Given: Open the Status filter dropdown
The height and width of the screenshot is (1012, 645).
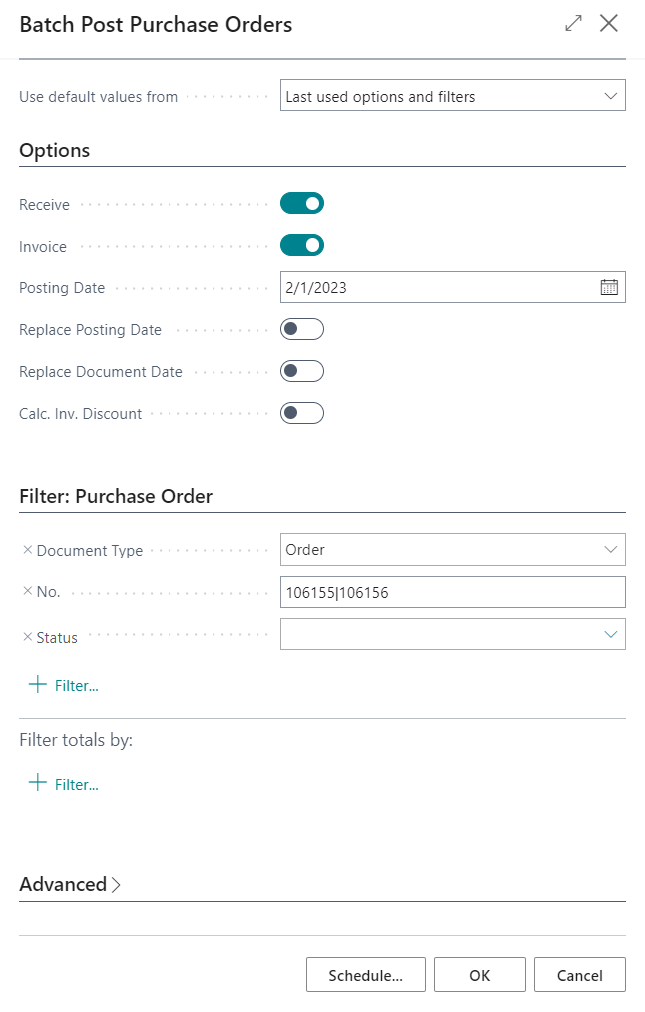Looking at the screenshot, I should 453,634.
